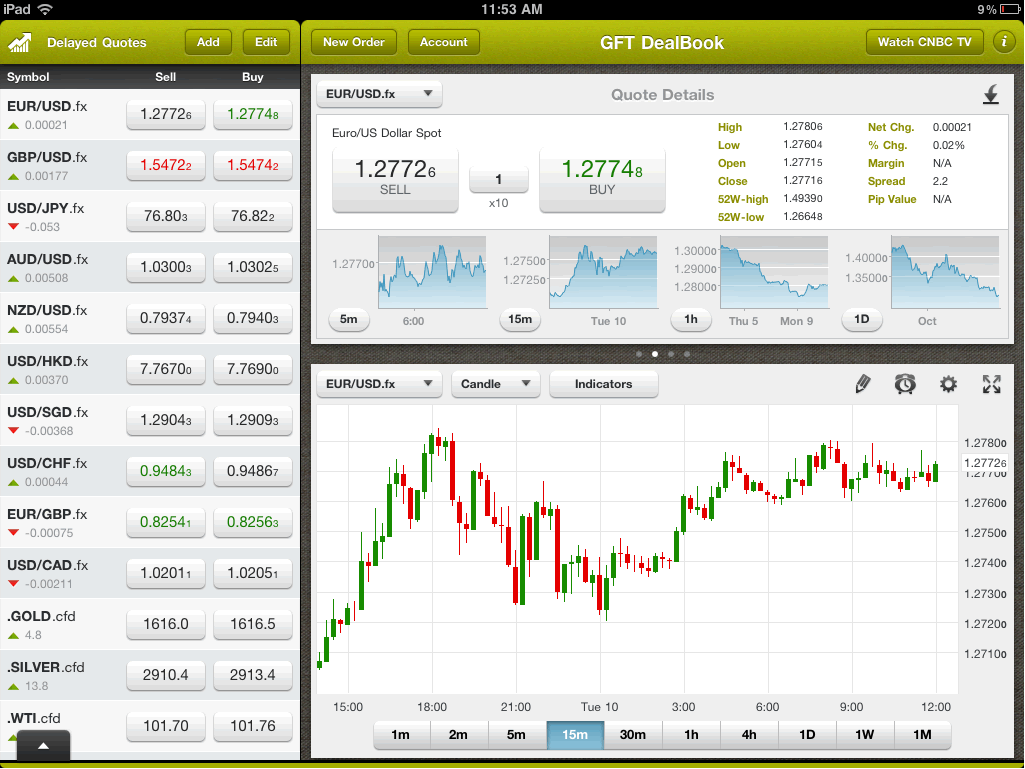Tap the lot quantity 1 field

pos(498,179)
